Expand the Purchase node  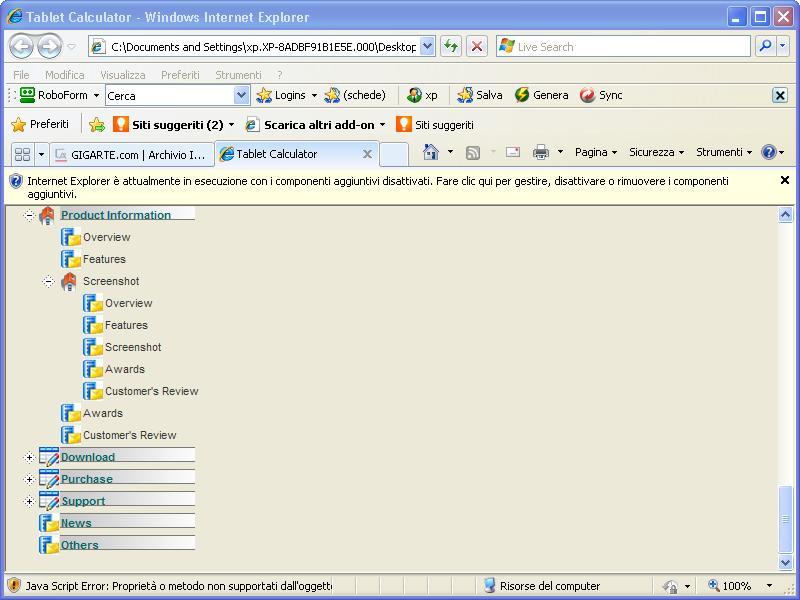(29, 480)
